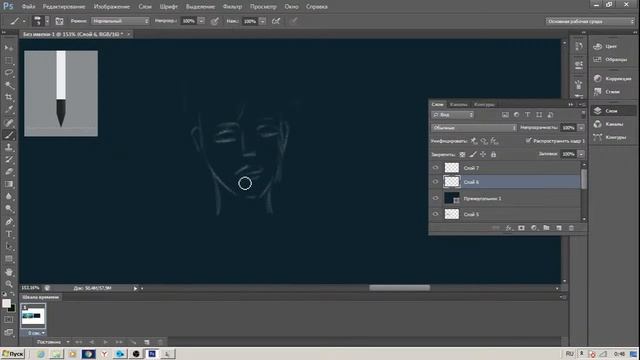Click the Windows Пуск start button
The width and height of the screenshot is (640, 360).
(x=13, y=353)
